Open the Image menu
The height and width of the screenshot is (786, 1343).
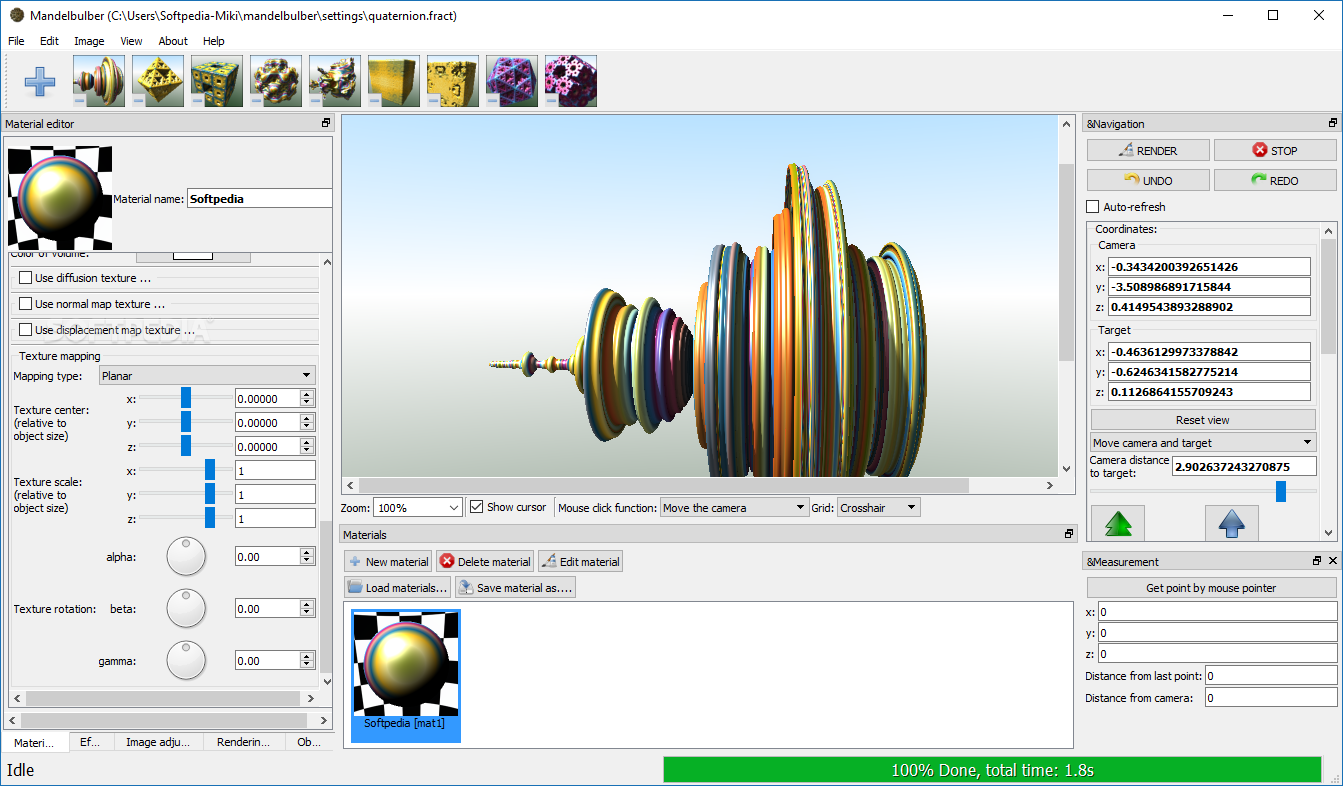tap(89, 41)
